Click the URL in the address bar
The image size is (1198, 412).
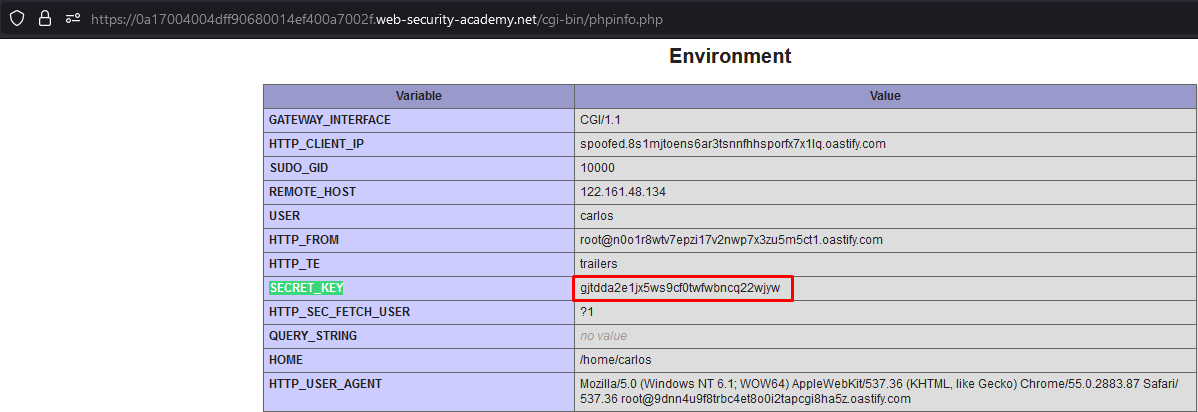pyautogui.click(x=377, y=18)
